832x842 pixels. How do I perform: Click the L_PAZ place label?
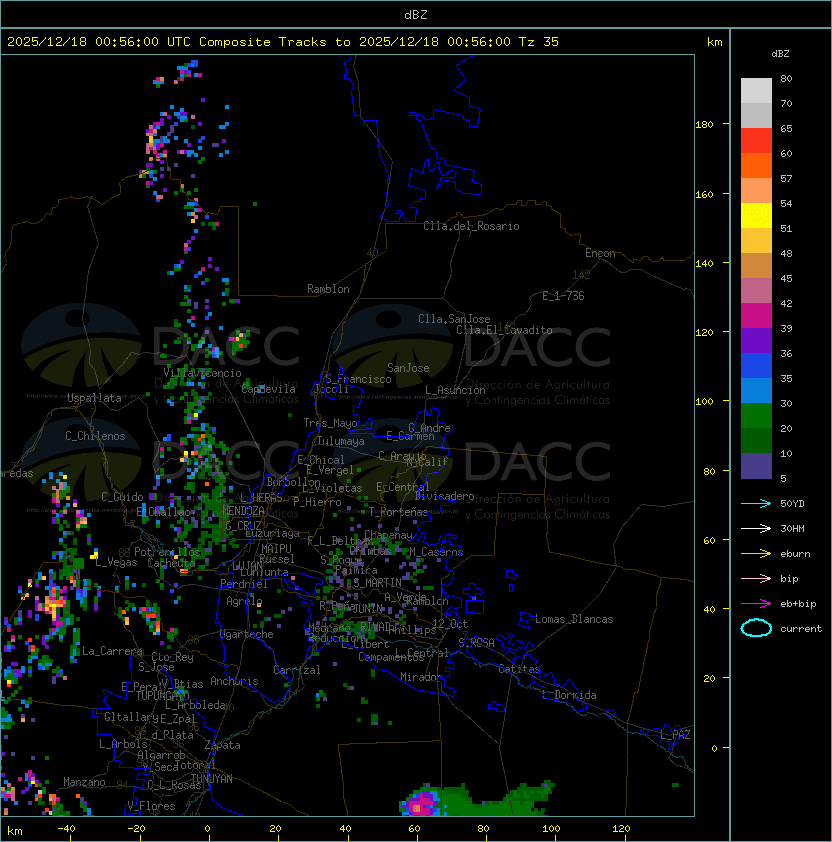(675, 735)
